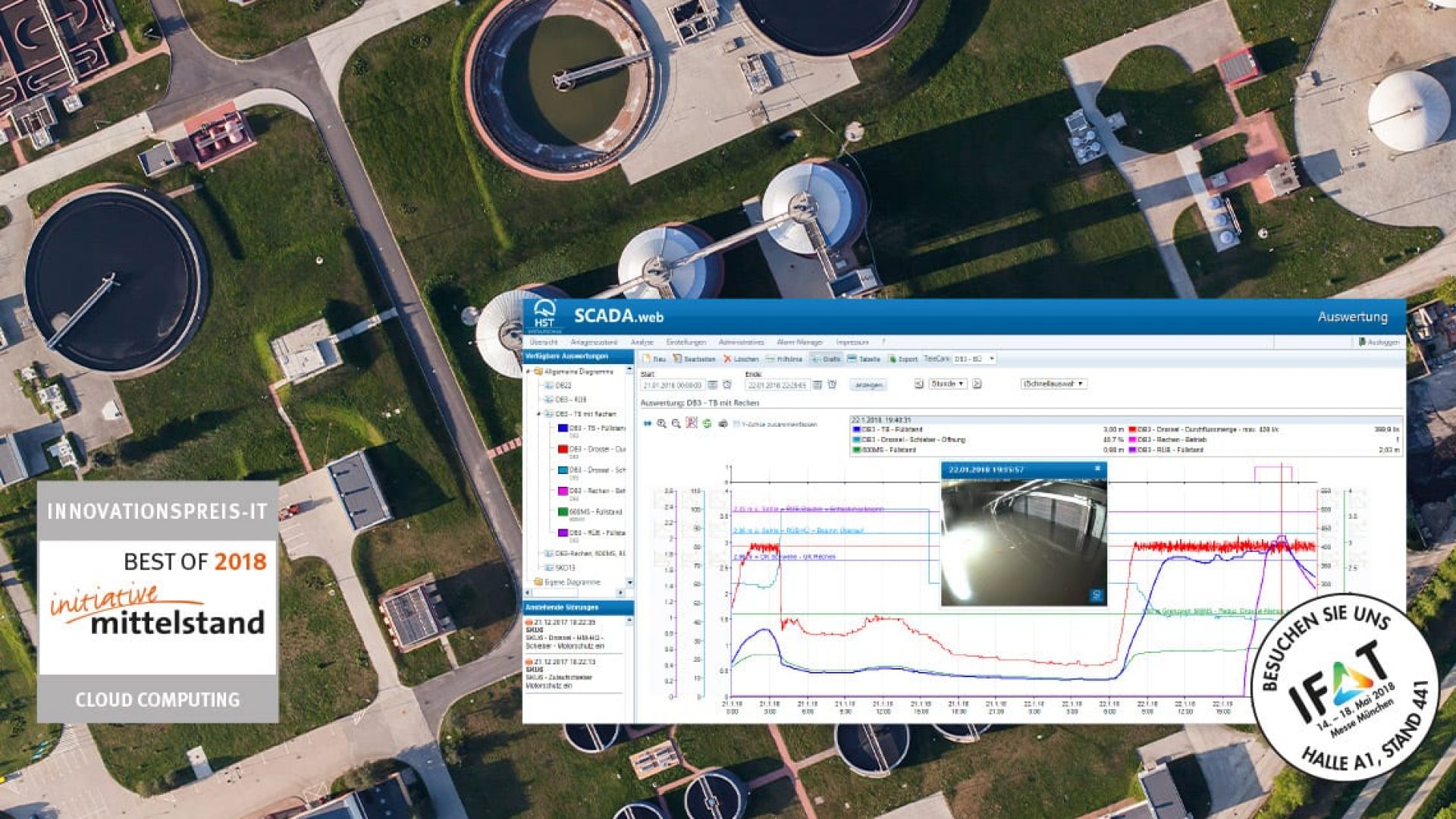Click the expand icon on camera image
The width and height of the screenshot is (1456, 819).
1096,595
